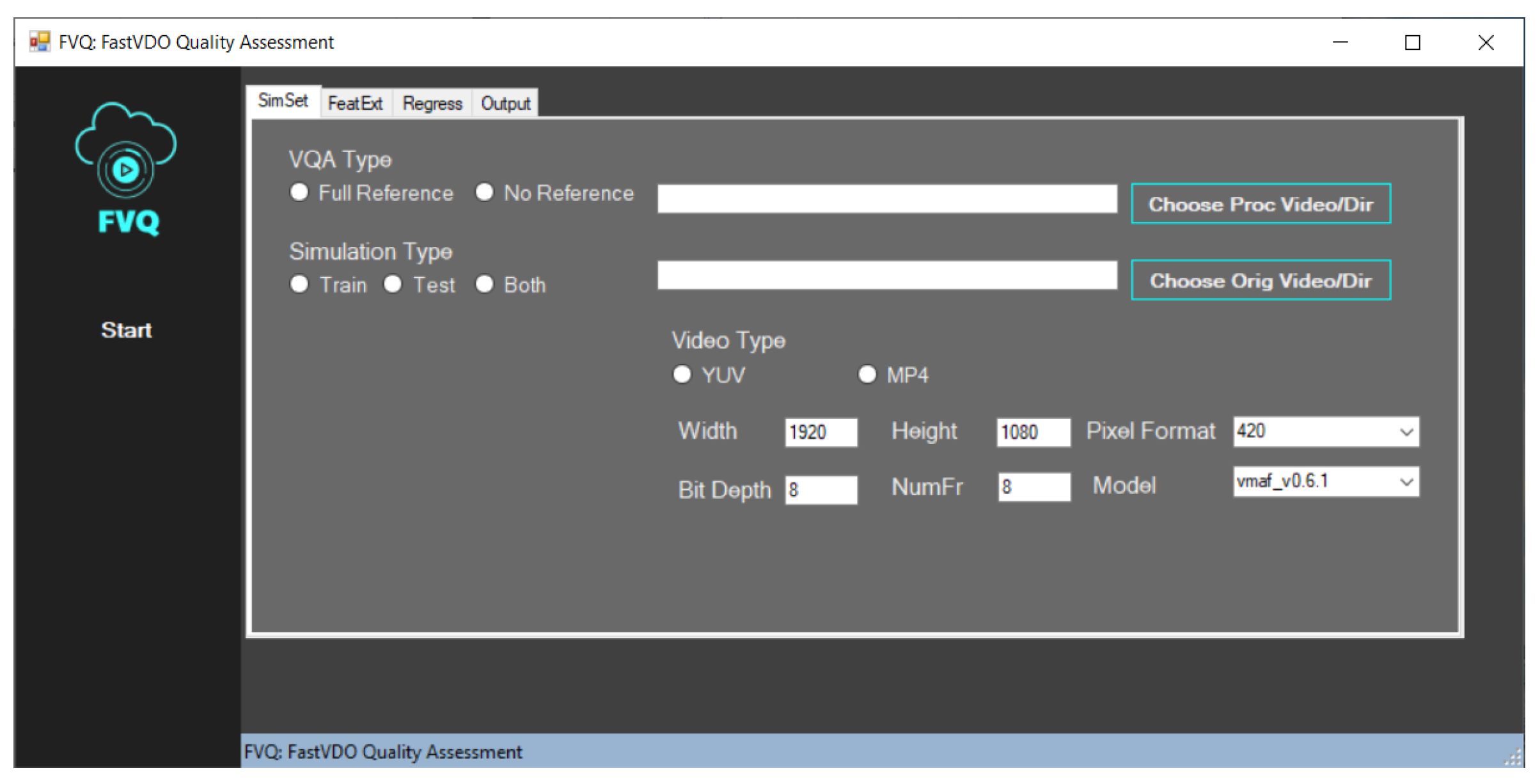Screen dimensions: 1540x784
Task: Switch to the FeatExt tab
Action: (x=355, y=104)
